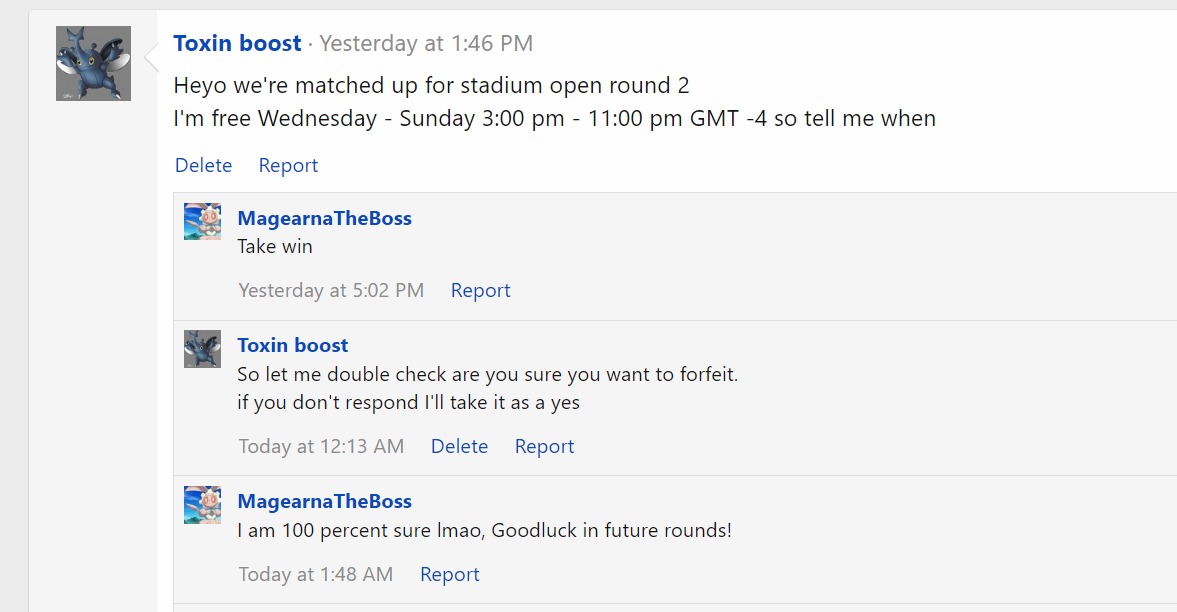Open Toxin boost name above the forfeit double-check comment
Screen dimensions: 1177x612
[292, 345]
